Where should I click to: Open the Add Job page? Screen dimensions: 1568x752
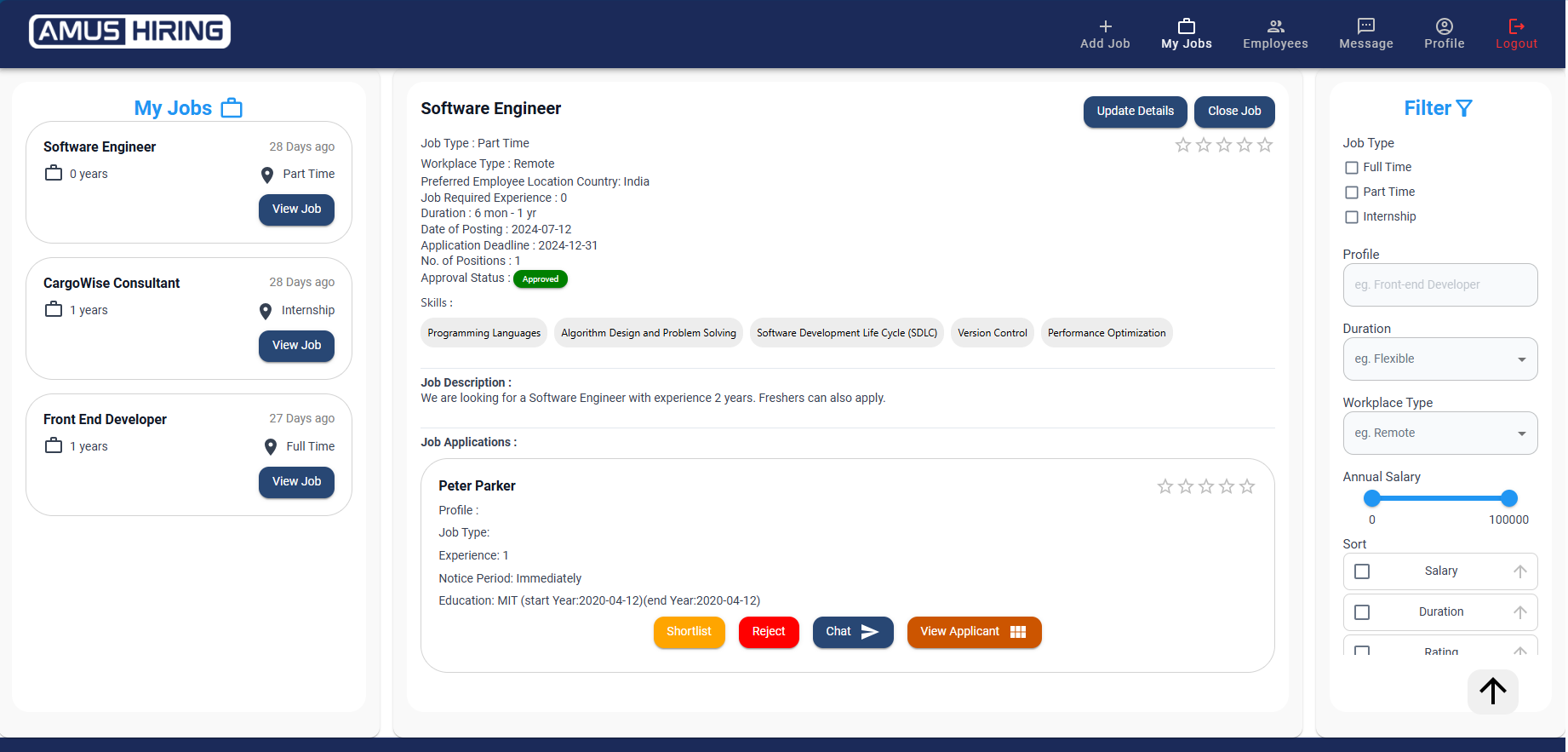click(x=1107, y=34)
